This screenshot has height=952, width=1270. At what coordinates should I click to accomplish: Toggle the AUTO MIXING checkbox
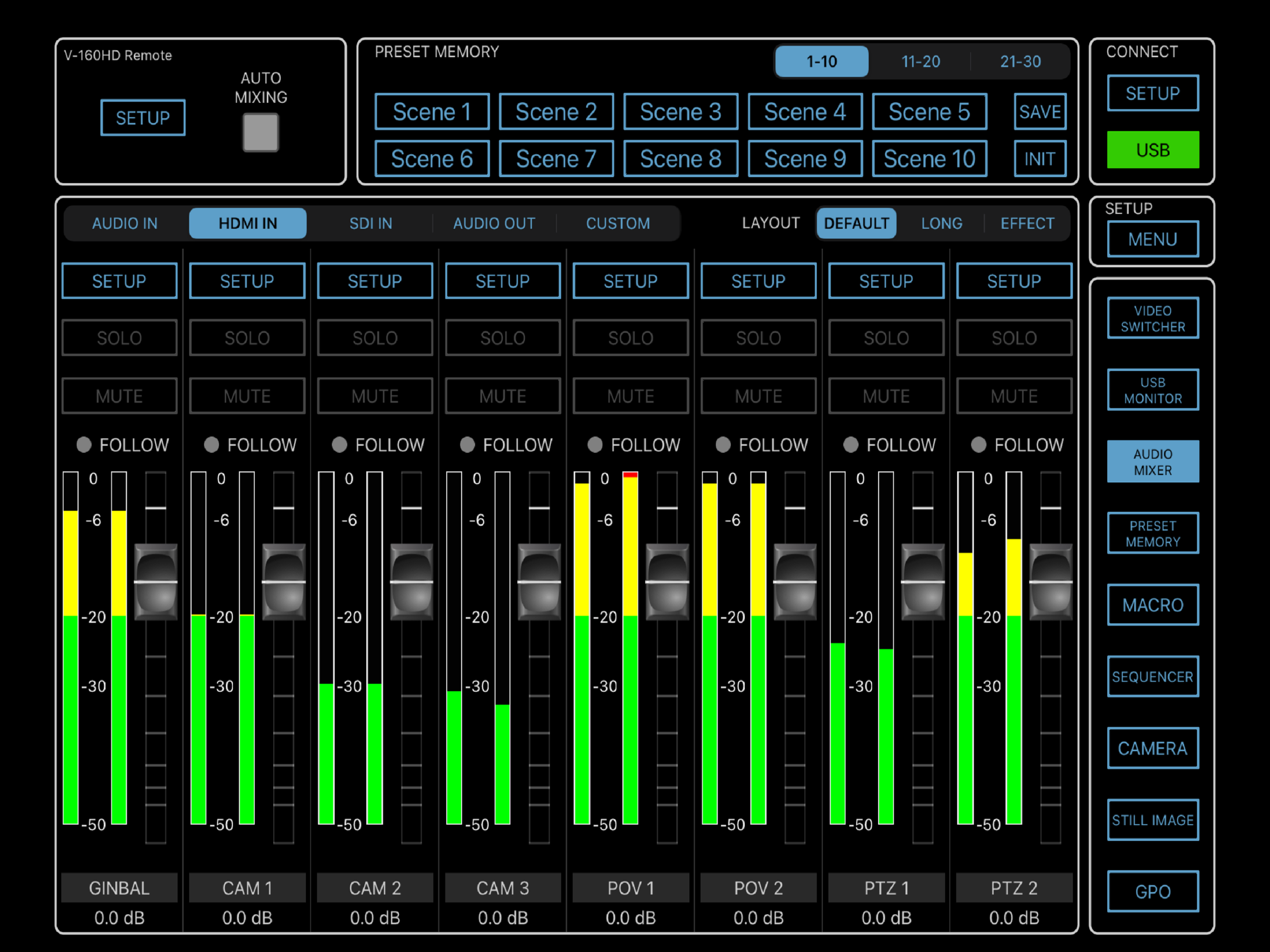point(260,132)
